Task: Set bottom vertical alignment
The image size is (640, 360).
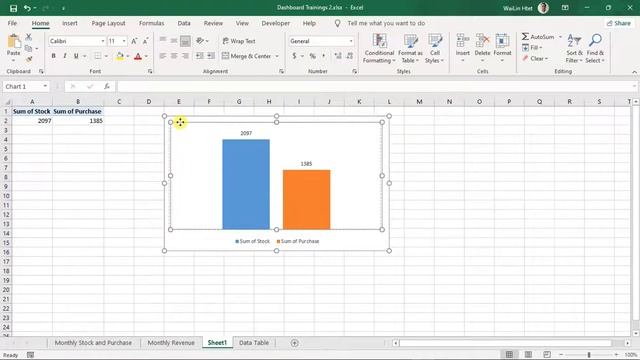Action: point(185,41)
